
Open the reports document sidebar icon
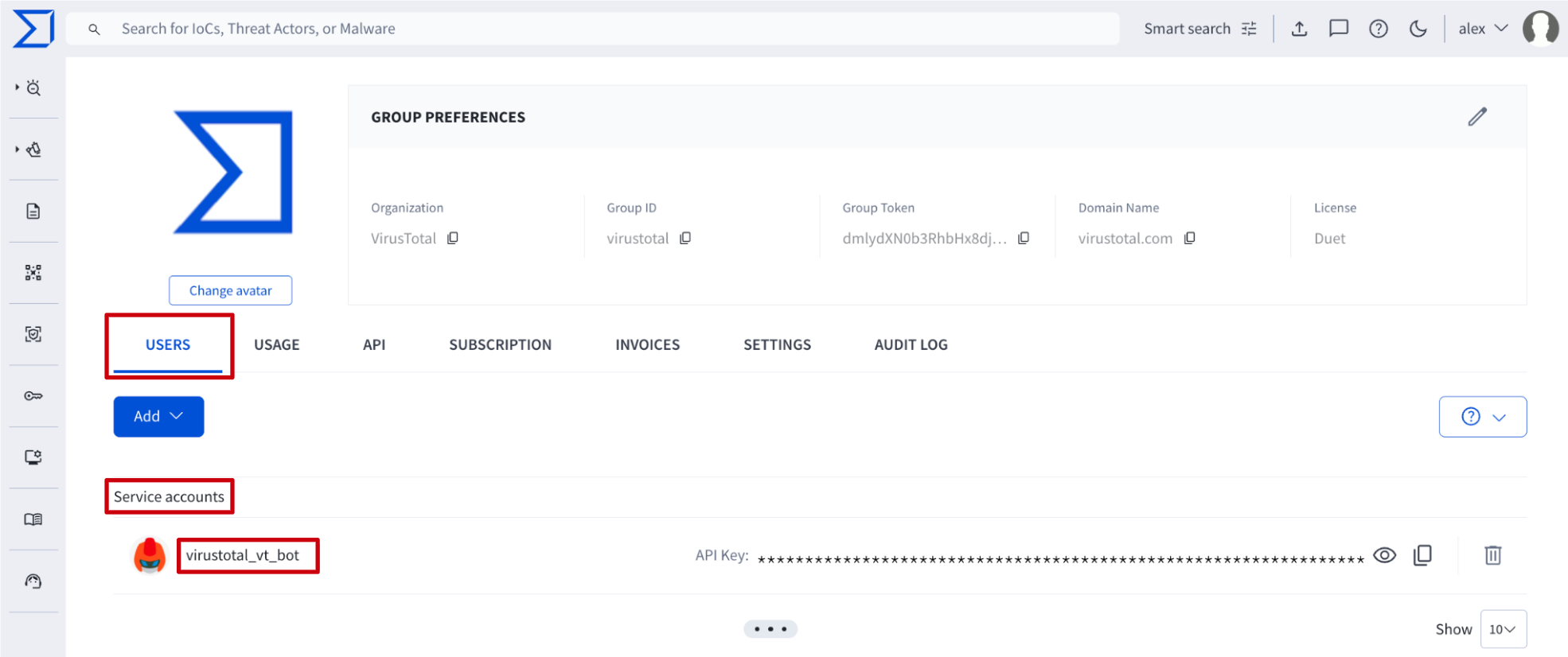[x=33, y=211]
